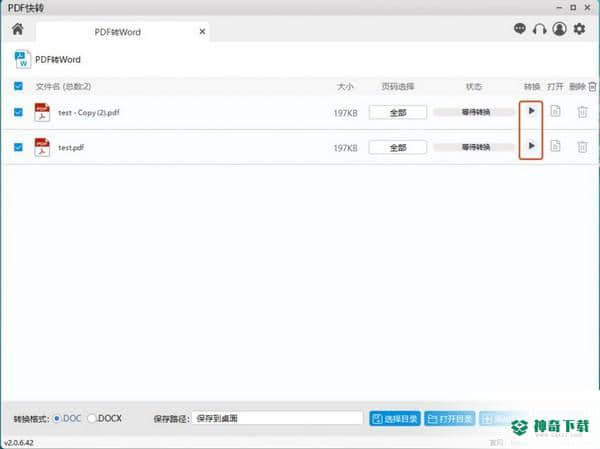This screenshot has height=449, width=600.
Task: Open the chat message icon
Action: pyautogui.click(x=520, y=29)
